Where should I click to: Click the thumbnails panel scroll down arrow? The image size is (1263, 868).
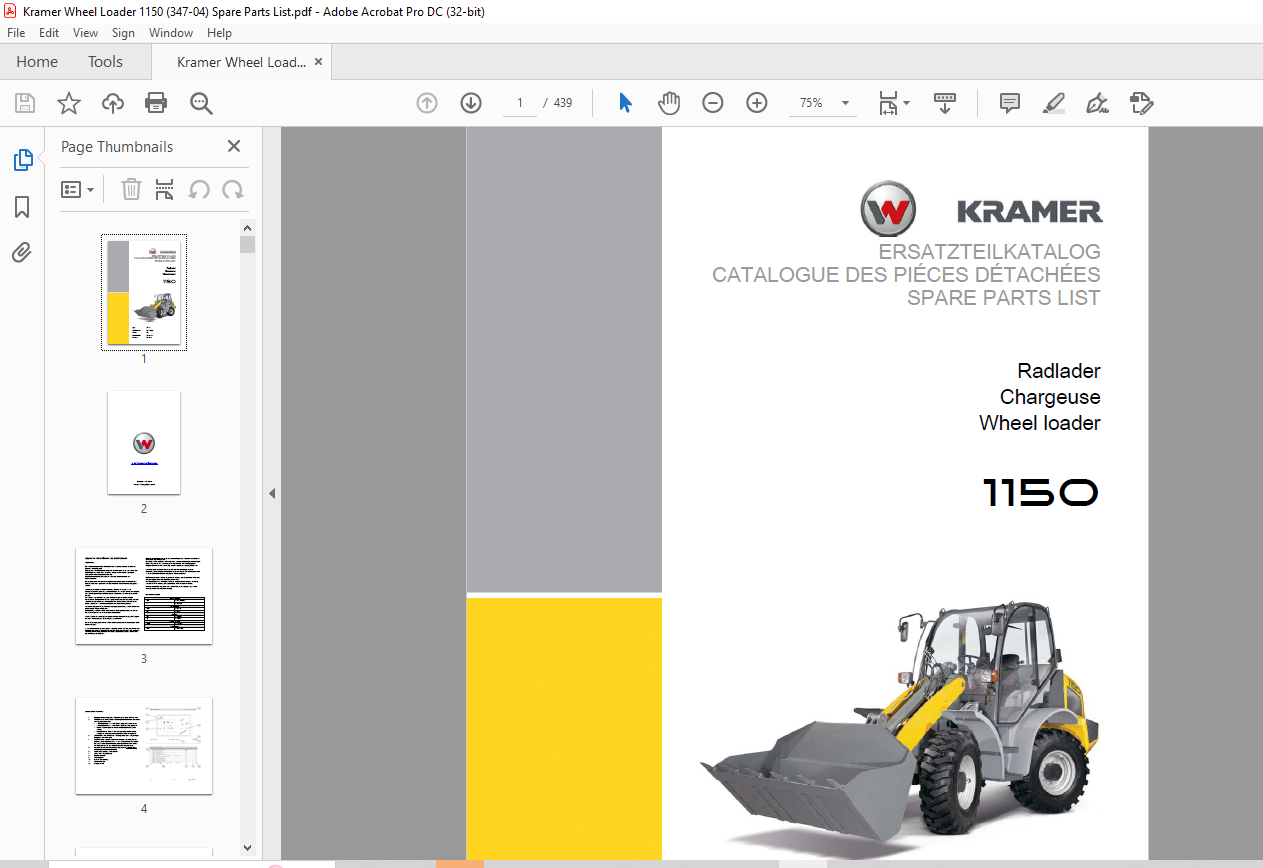click(x=248, y=848)
